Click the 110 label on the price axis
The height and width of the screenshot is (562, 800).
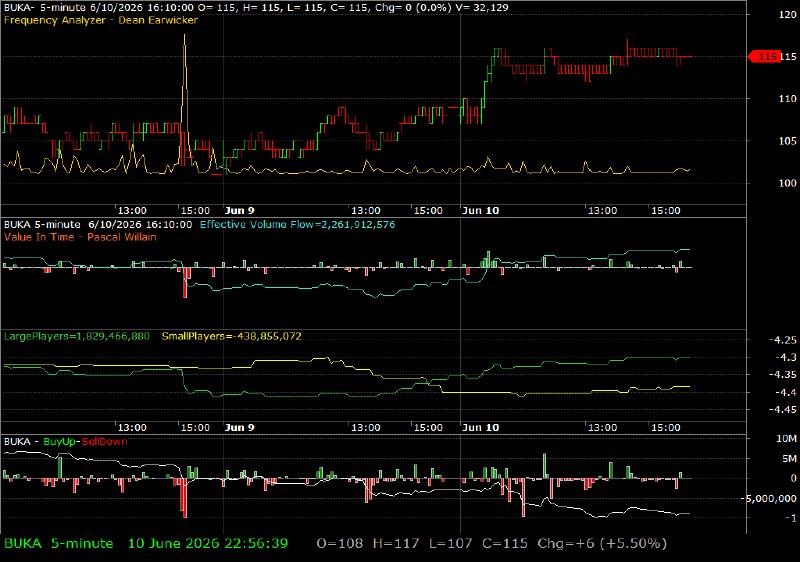(x=787, y=98)
